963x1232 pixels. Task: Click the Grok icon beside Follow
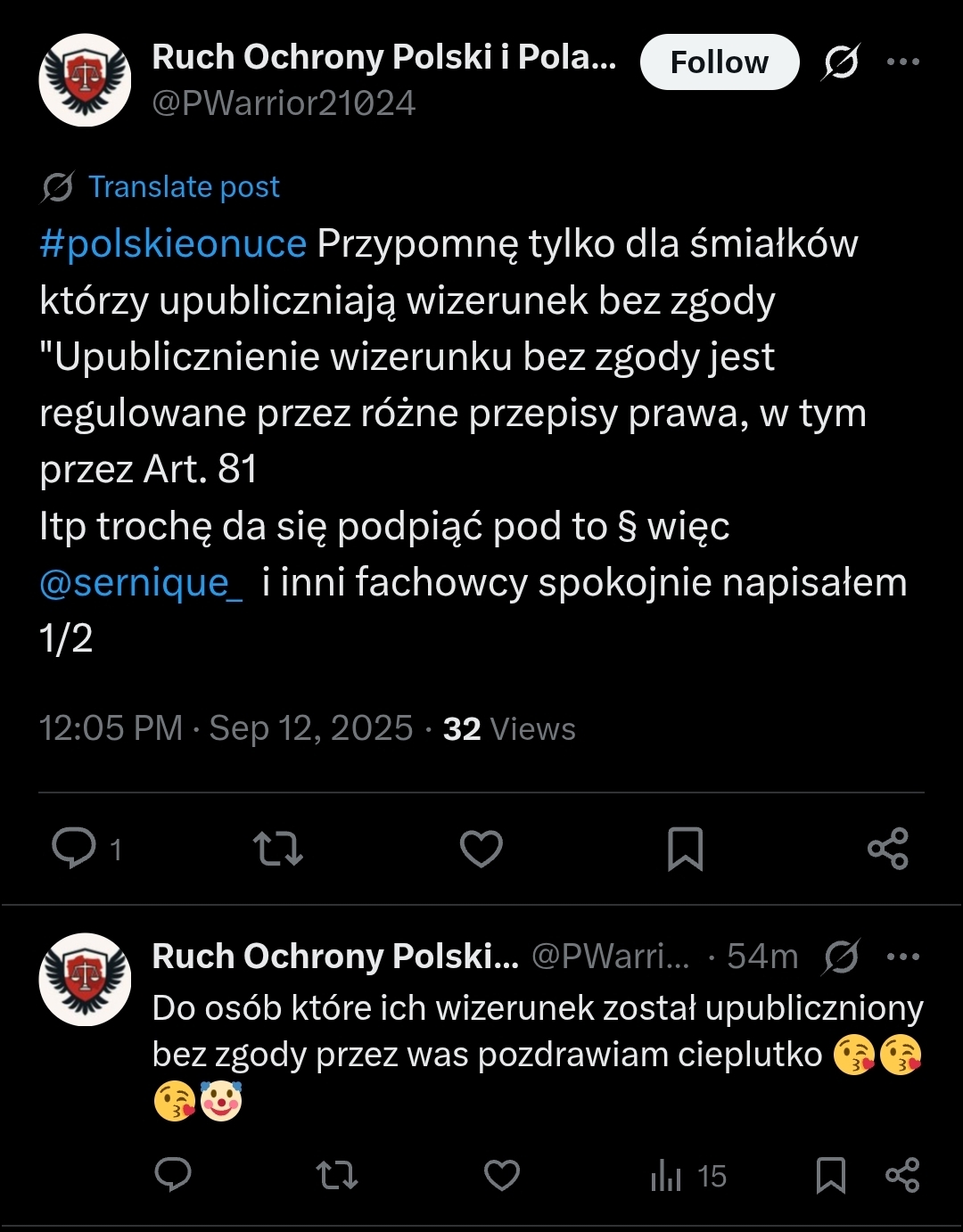(x=841, y=62)
